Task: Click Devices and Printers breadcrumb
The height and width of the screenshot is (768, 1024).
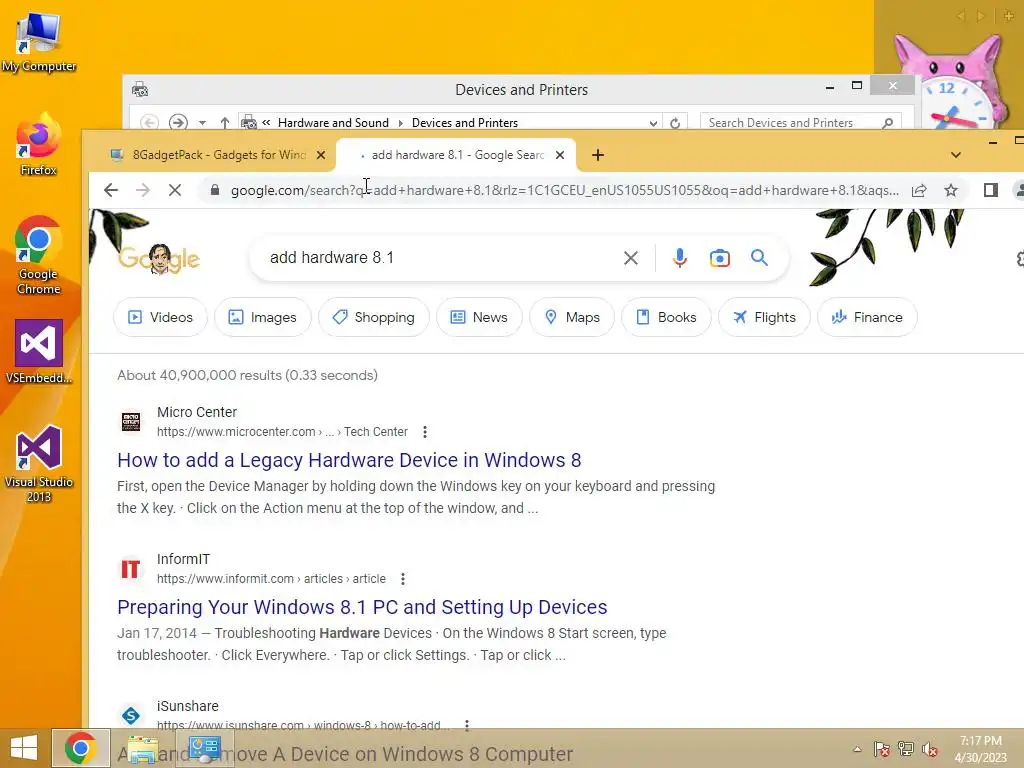Action: (x=464, y=123)
